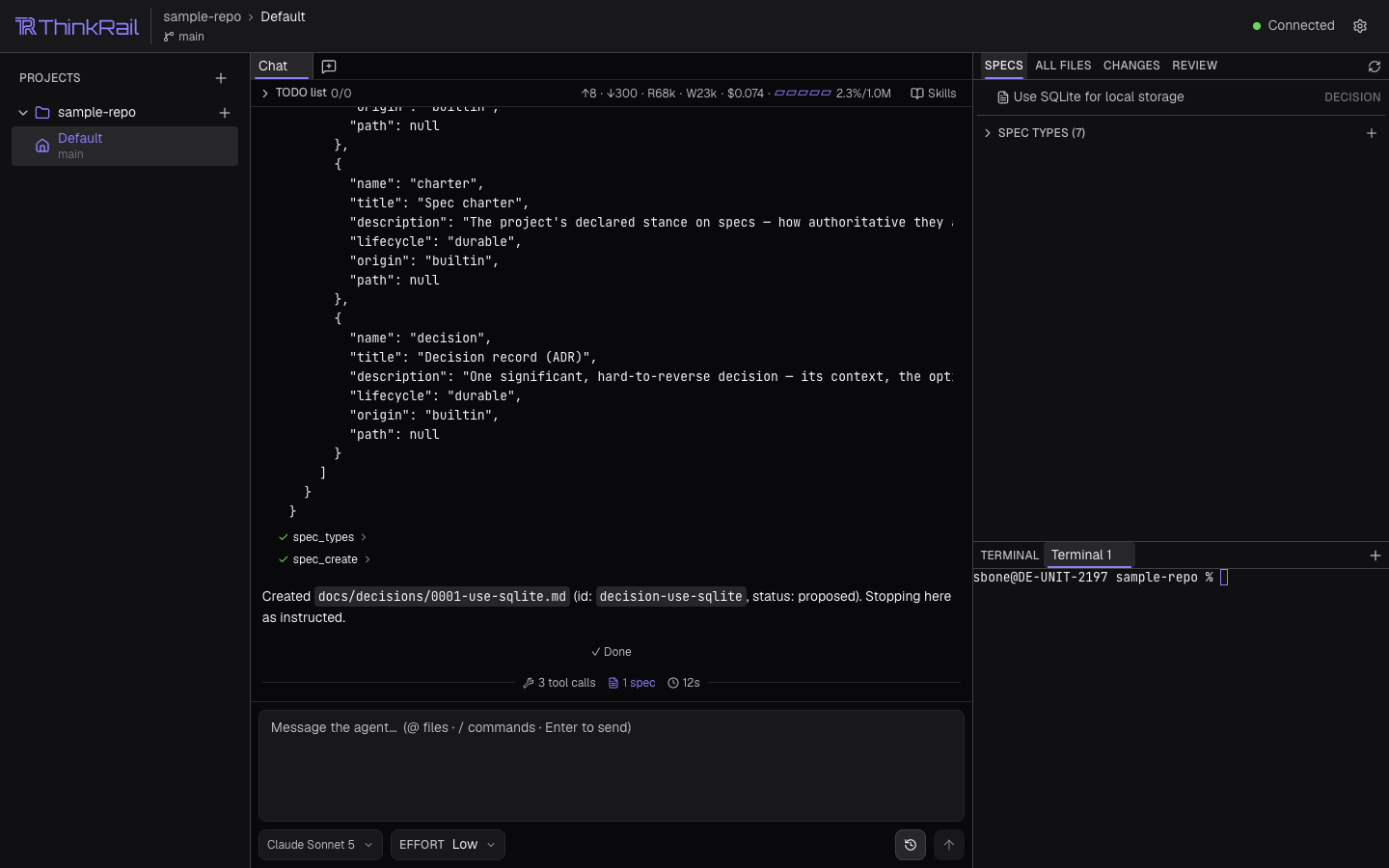This screenshot has height=868, width=1389.
Task: Click the document icon of the SQLite spec
Action: [1003, 97]
